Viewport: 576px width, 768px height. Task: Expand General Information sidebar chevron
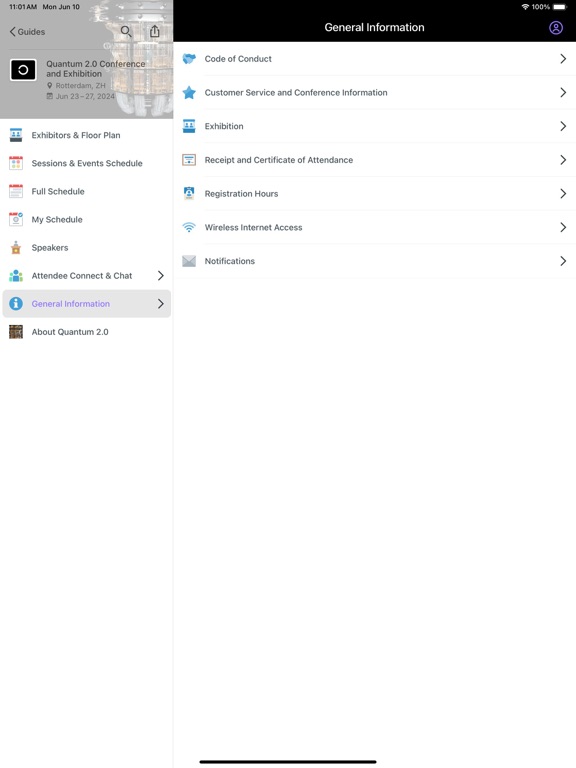pyautogui.click(x=161, y=304)
